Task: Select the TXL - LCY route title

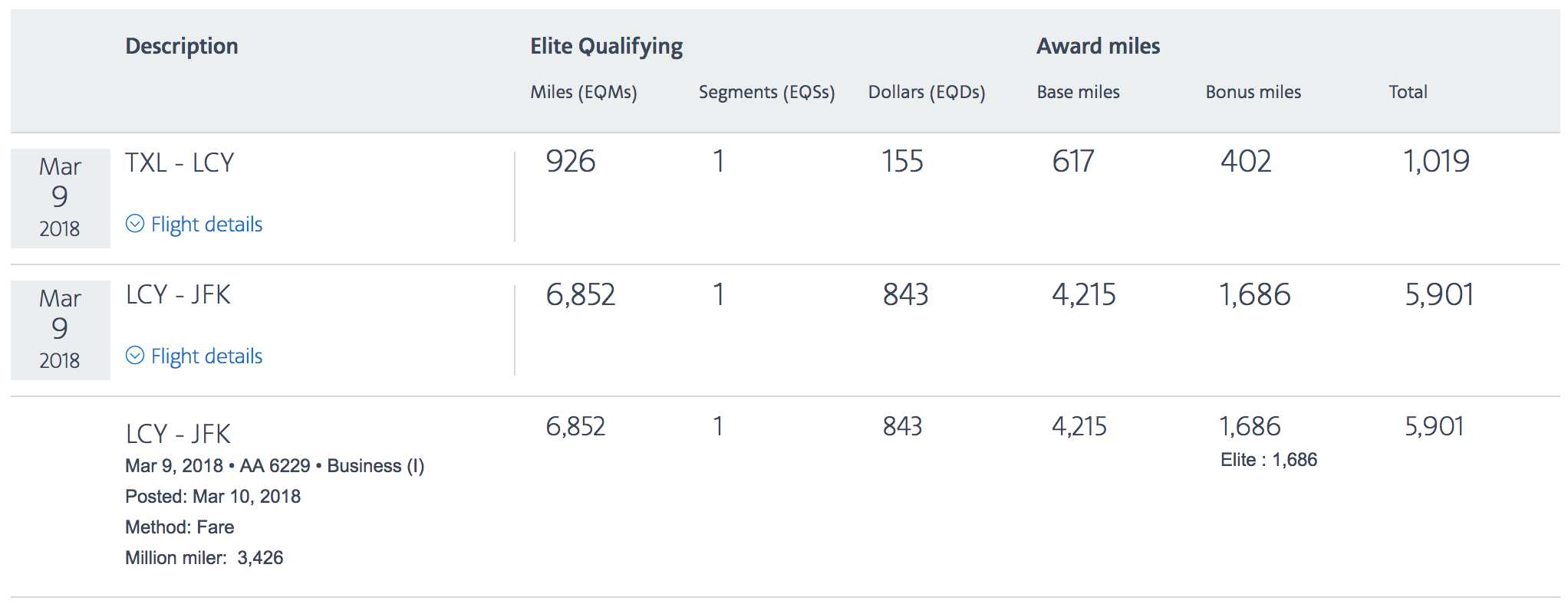Action: (x=180, y=163)
